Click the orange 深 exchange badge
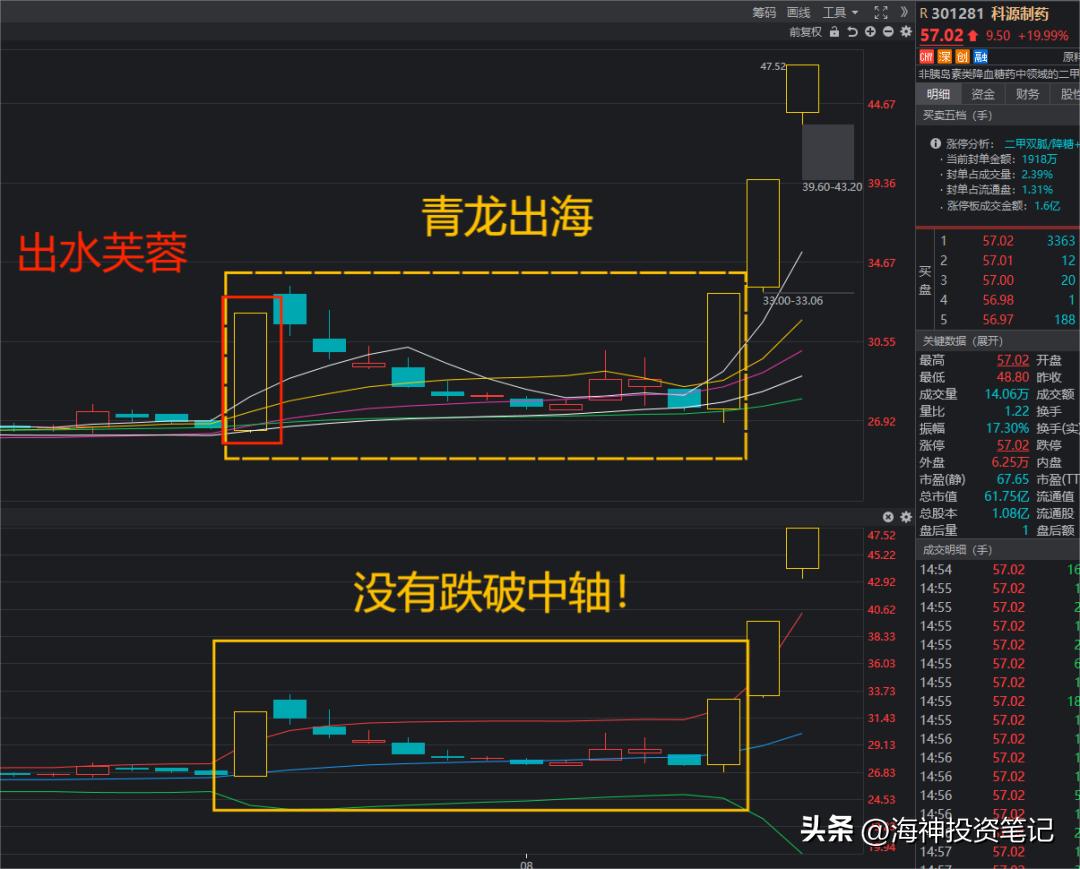Screen dimensions: 1080x869 click(x=944, y=56)
